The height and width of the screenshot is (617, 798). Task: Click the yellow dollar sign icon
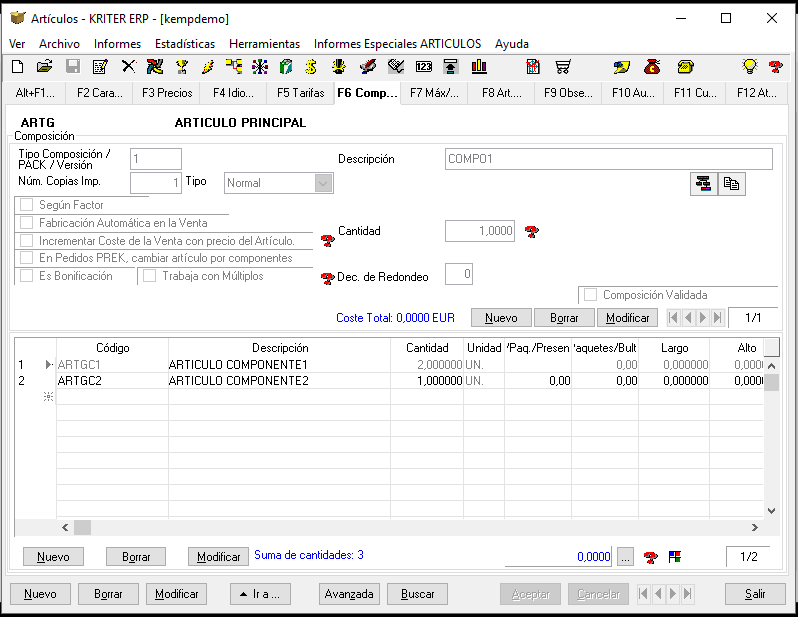click(x=311, y=67)
